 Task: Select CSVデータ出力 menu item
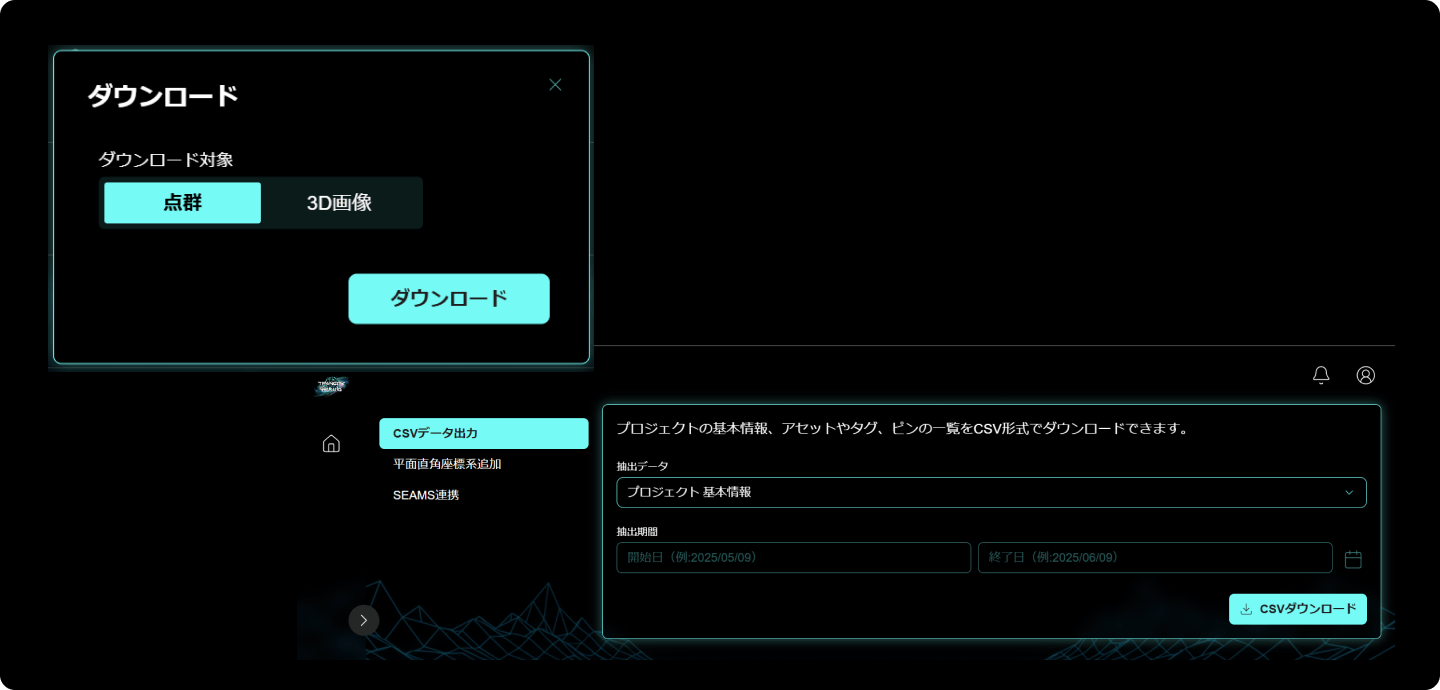(483, 434)
